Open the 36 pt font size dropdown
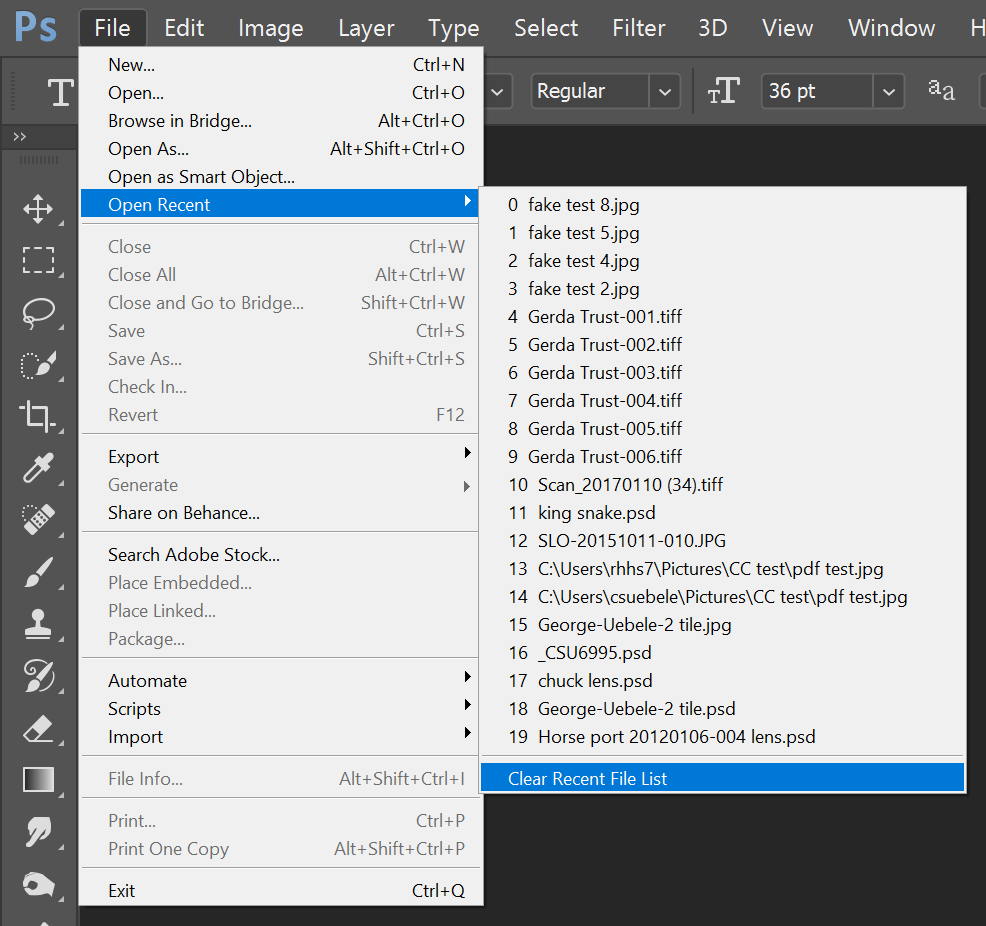Viewport: 986px width, 926px height. coord(888,91)
